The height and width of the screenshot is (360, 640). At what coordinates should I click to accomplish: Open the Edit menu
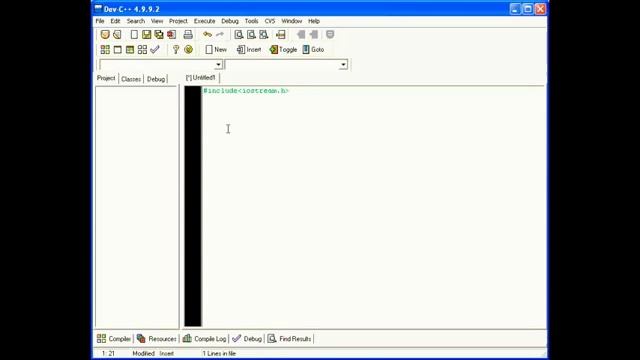tap(116, 21)
